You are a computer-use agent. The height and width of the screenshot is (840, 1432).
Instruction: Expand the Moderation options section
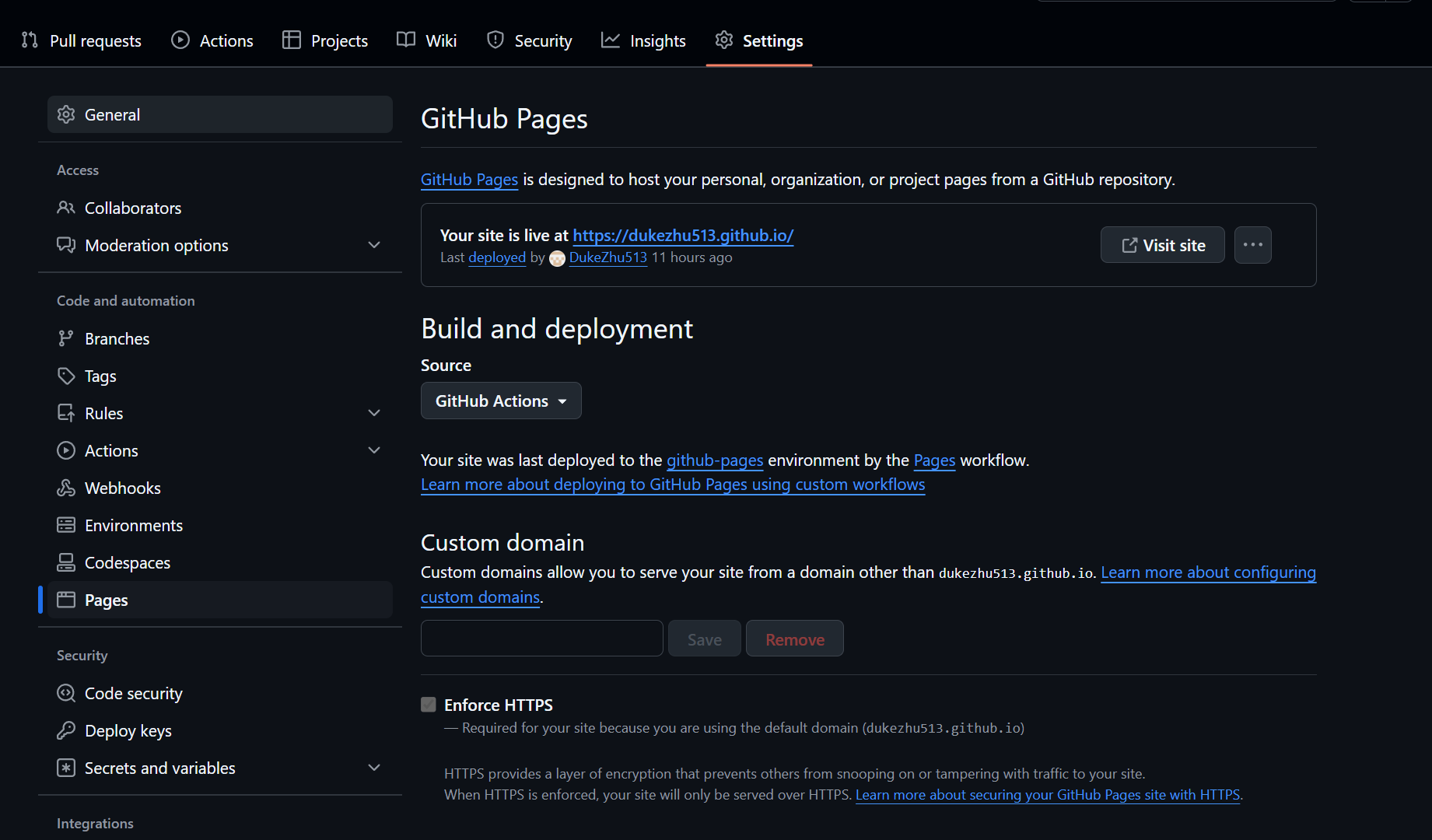374,245
